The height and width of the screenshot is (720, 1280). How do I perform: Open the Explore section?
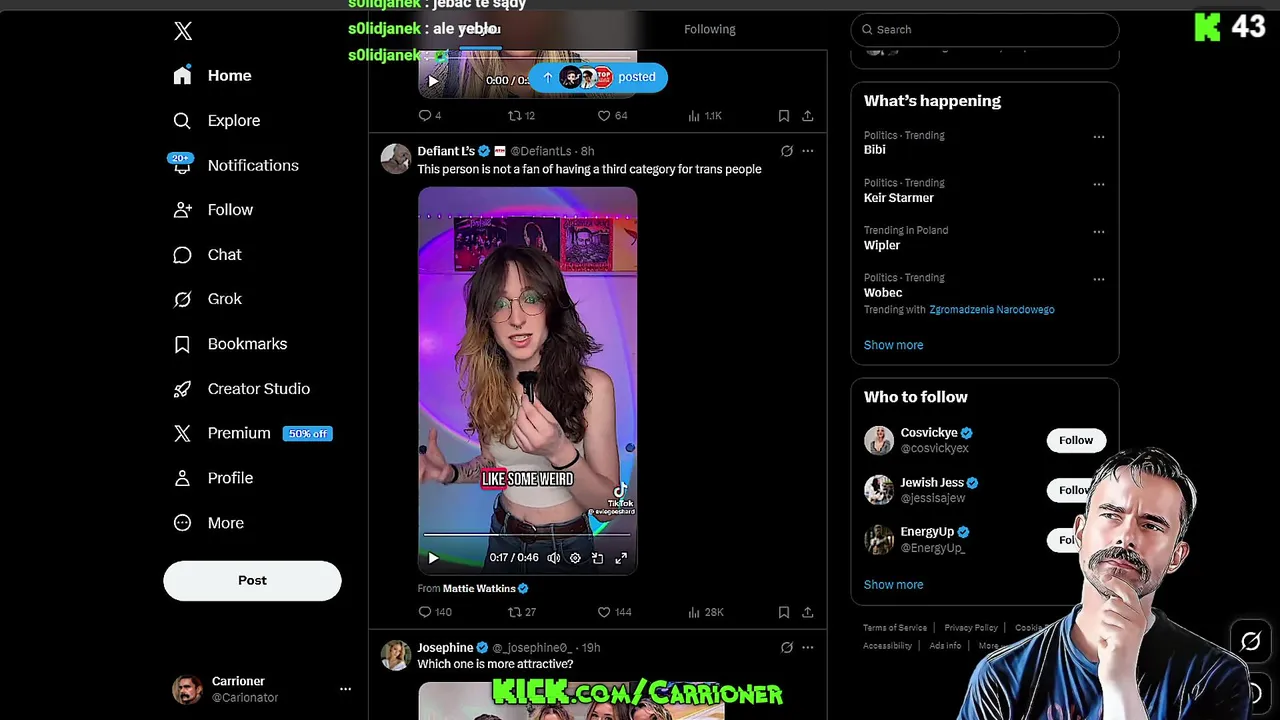216,121
